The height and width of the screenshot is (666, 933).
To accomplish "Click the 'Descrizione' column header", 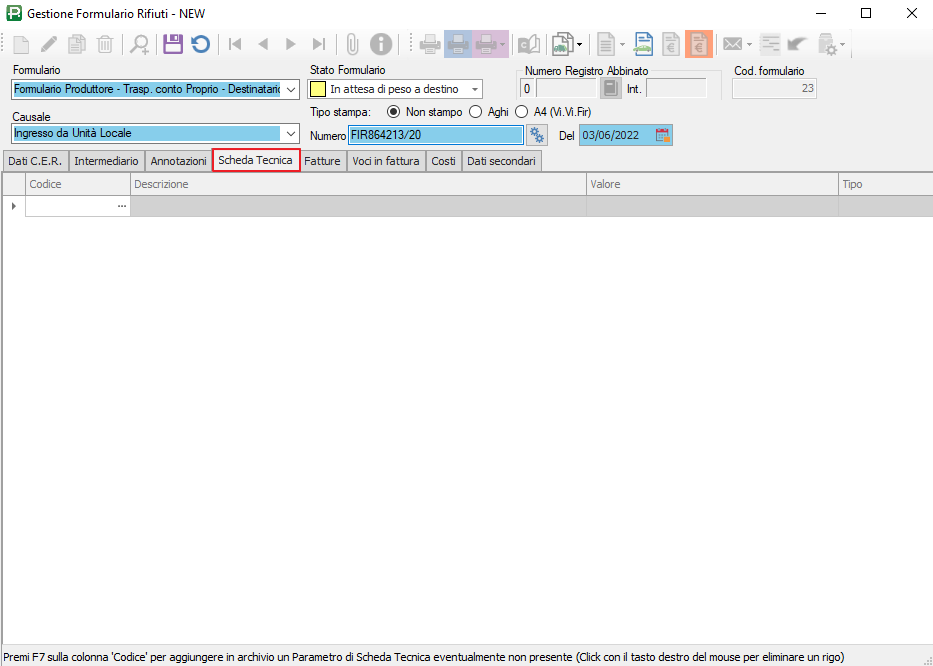I will [357, 184].
